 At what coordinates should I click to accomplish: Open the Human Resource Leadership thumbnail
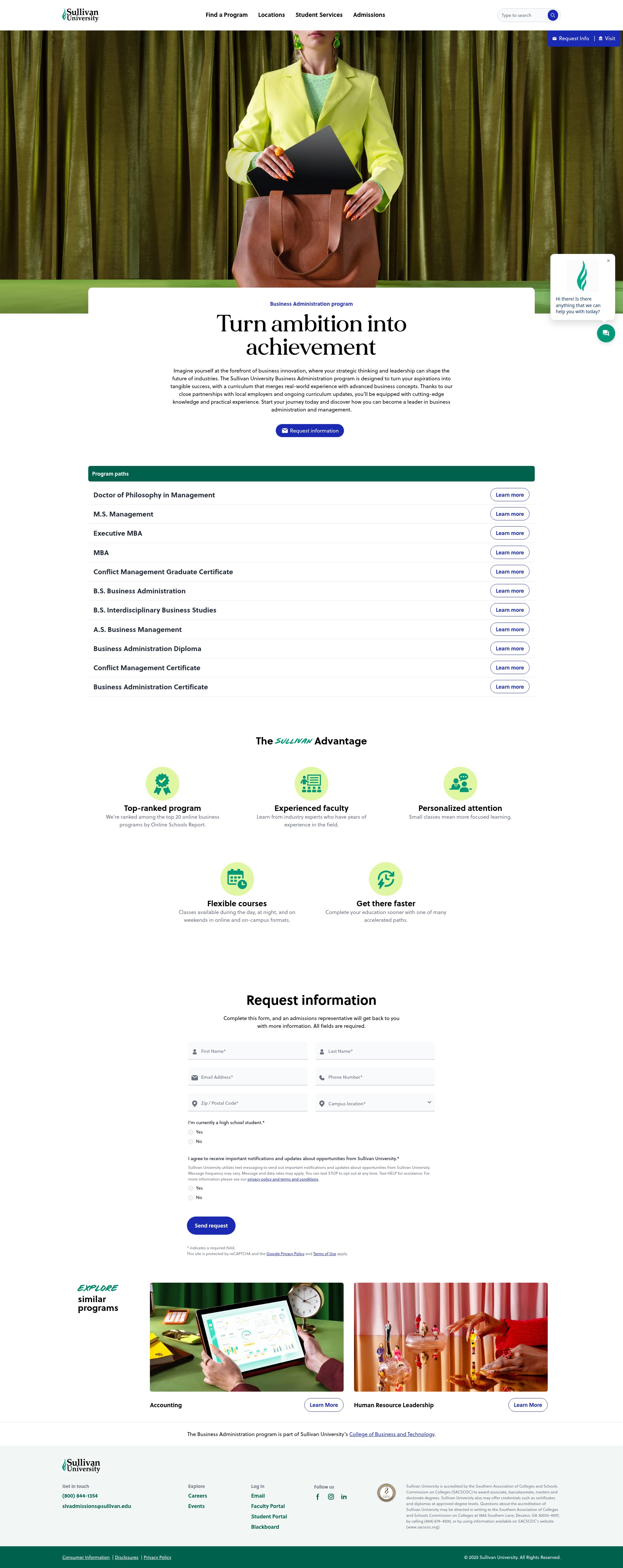point(451,1337)
